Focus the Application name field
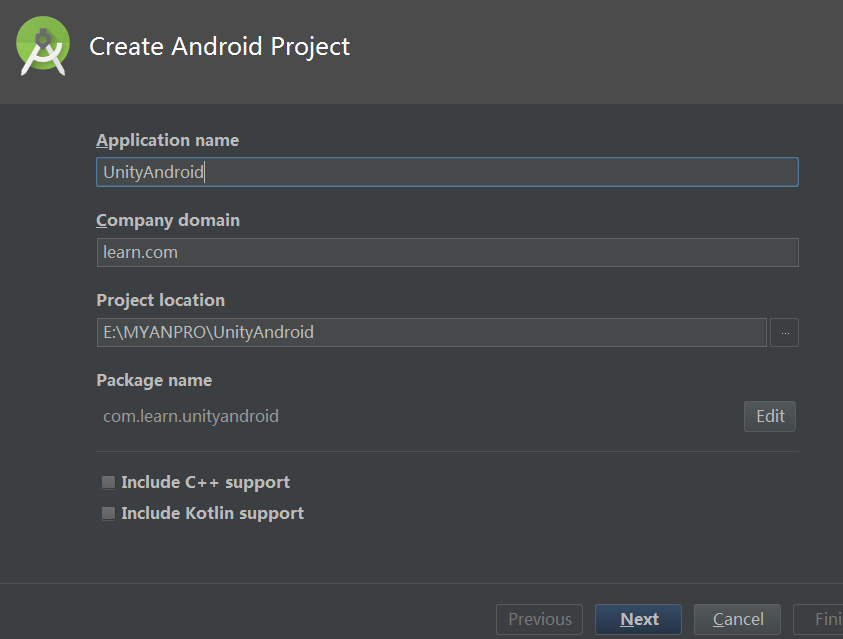The height and width of the screenshot is (639, 843). (x=447, y=172)
